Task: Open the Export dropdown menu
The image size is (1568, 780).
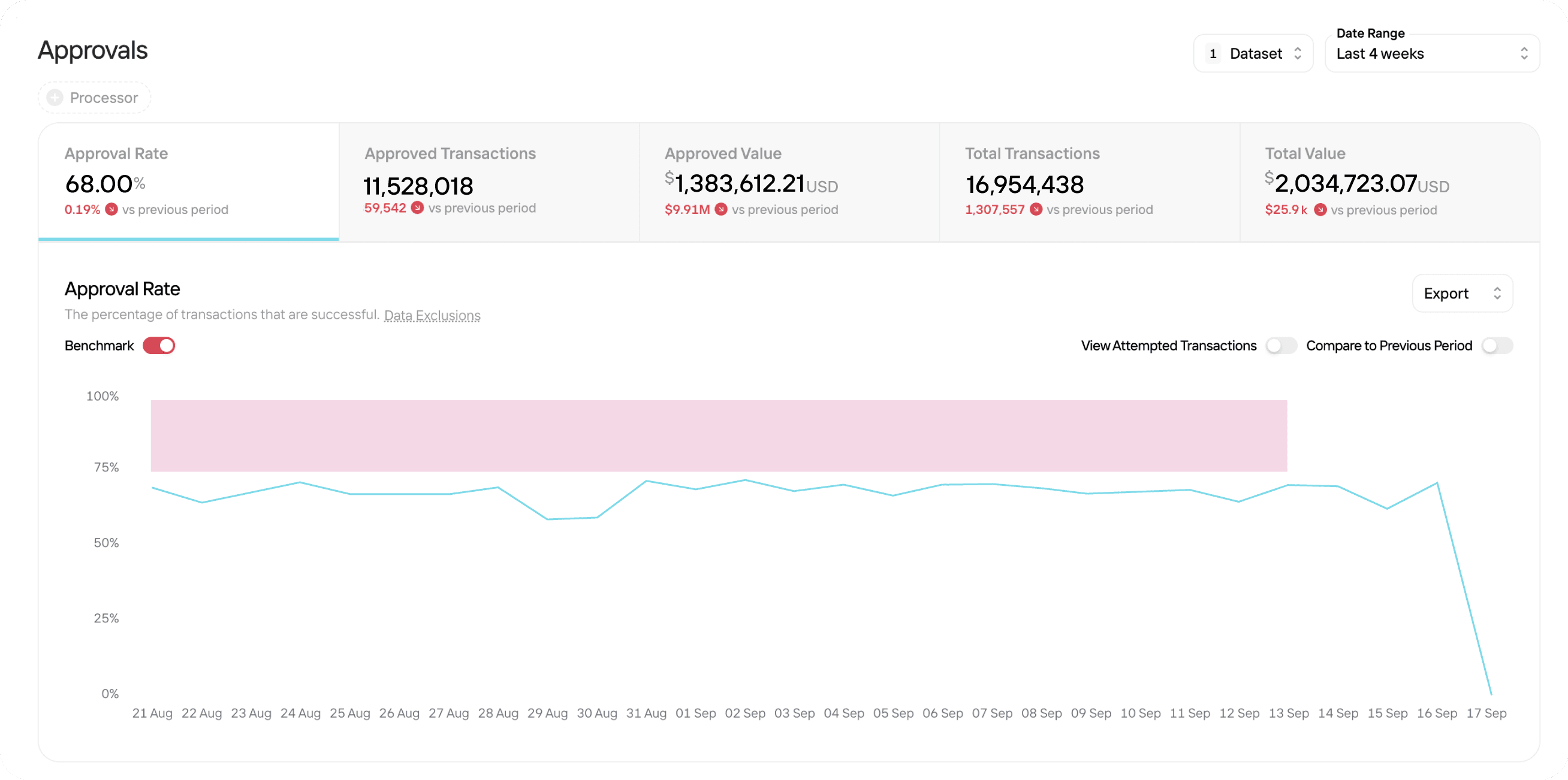Action: pyautogui.click(x=1461, y=294)
